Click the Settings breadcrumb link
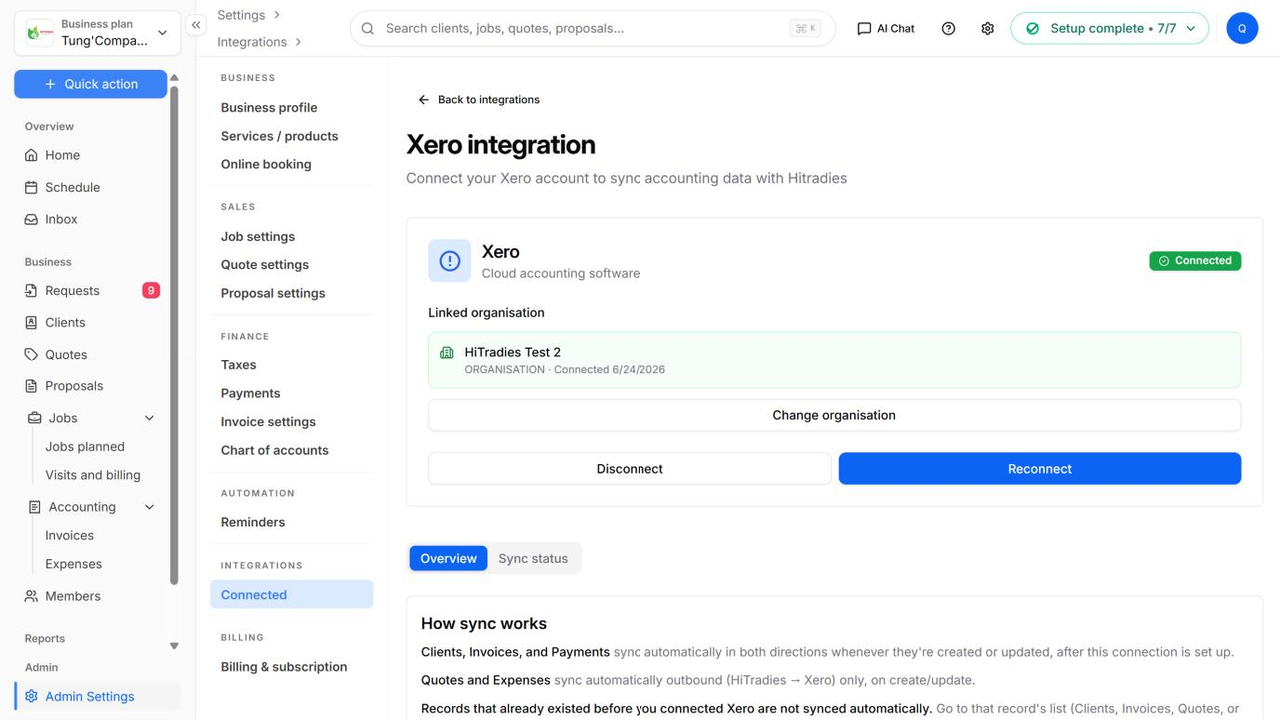Viewport: 1280px width, 720px height. click(241, 15)
